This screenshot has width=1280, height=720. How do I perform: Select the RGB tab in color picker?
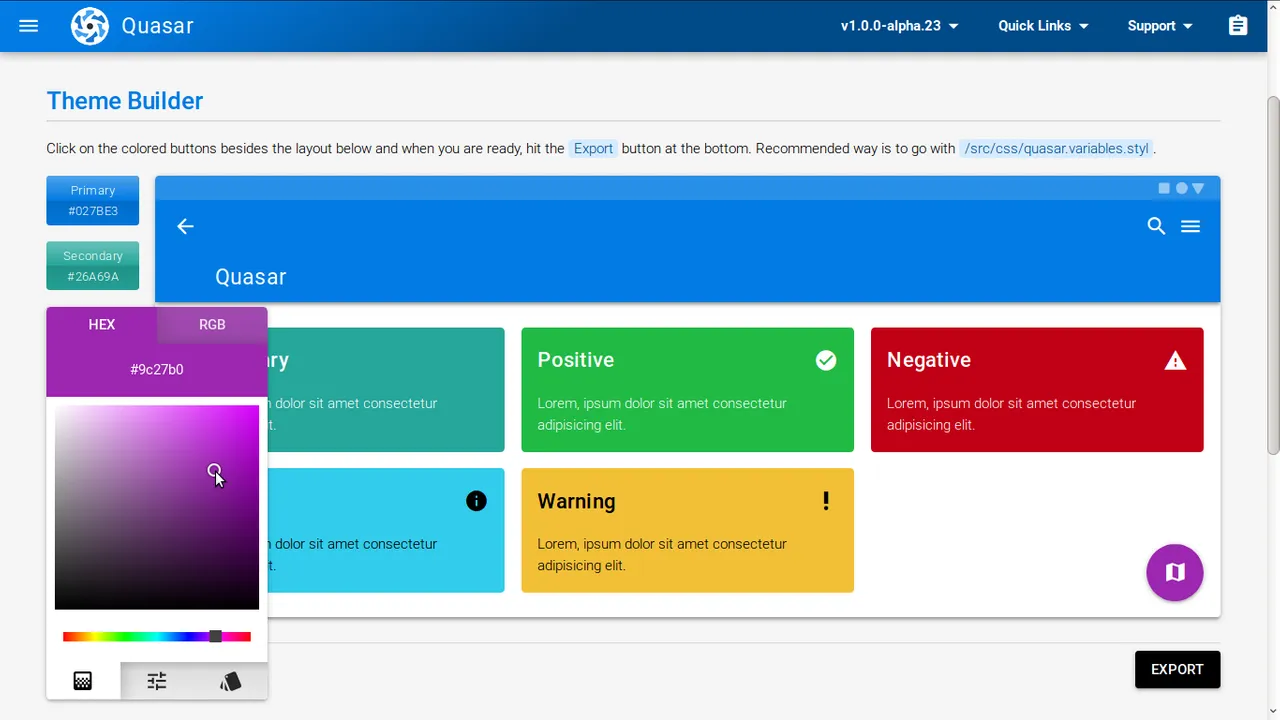pyautogui.click(x=212, y=324)
